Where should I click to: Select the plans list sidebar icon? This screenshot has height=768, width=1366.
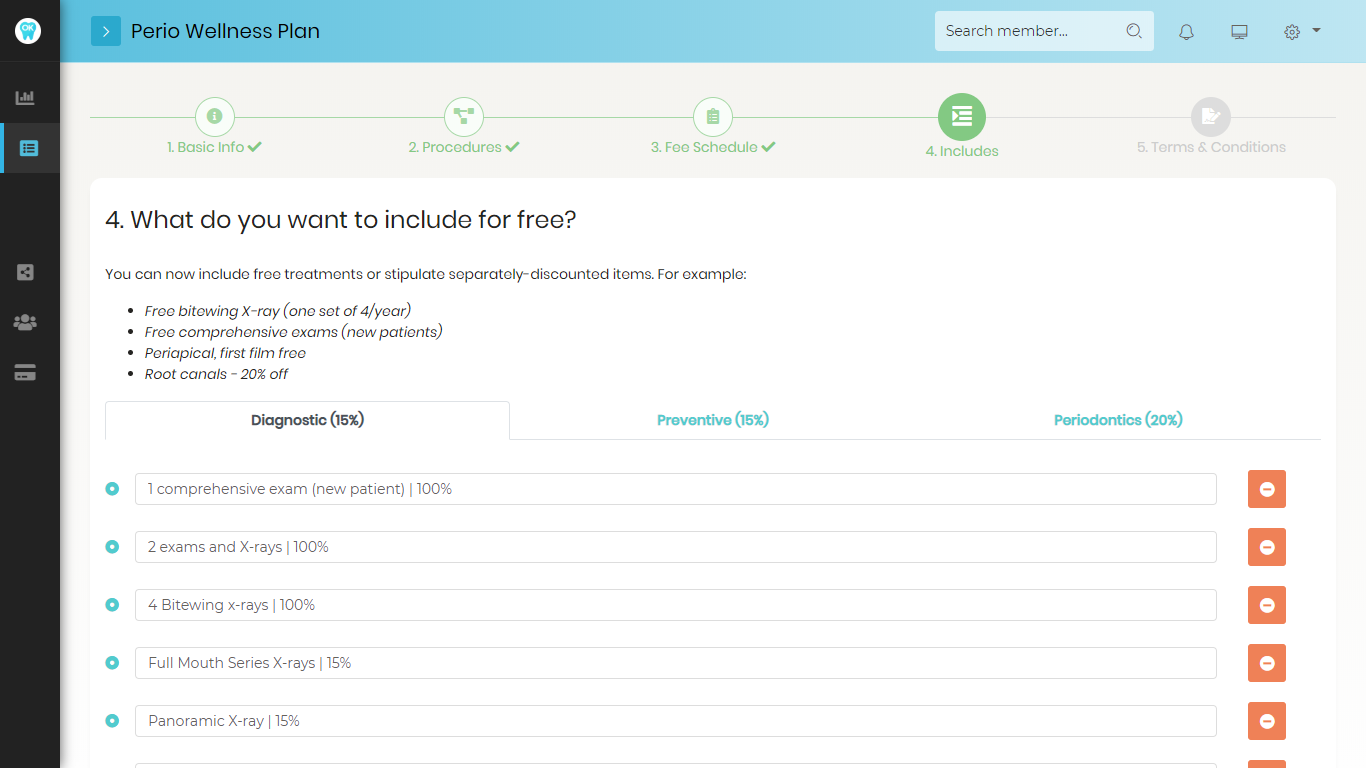point(29,148)
